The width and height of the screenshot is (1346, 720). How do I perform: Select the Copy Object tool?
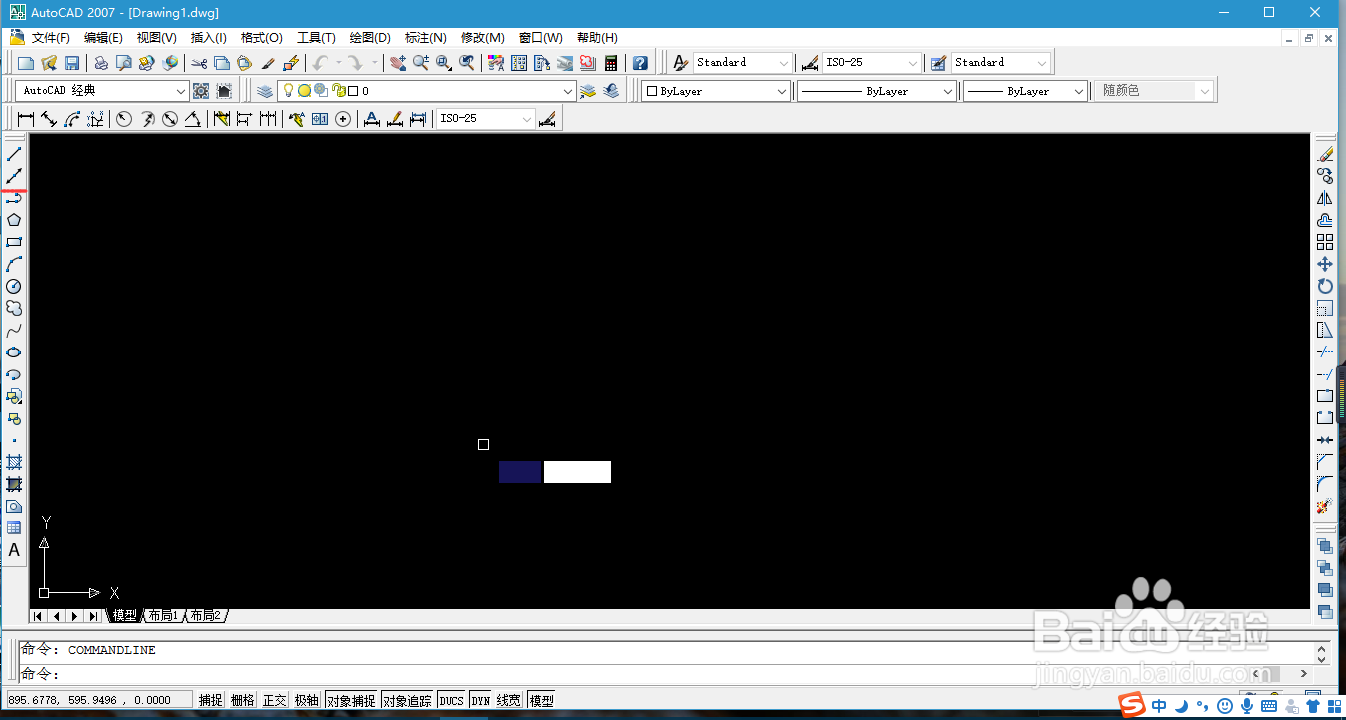tap(1325, 176)
